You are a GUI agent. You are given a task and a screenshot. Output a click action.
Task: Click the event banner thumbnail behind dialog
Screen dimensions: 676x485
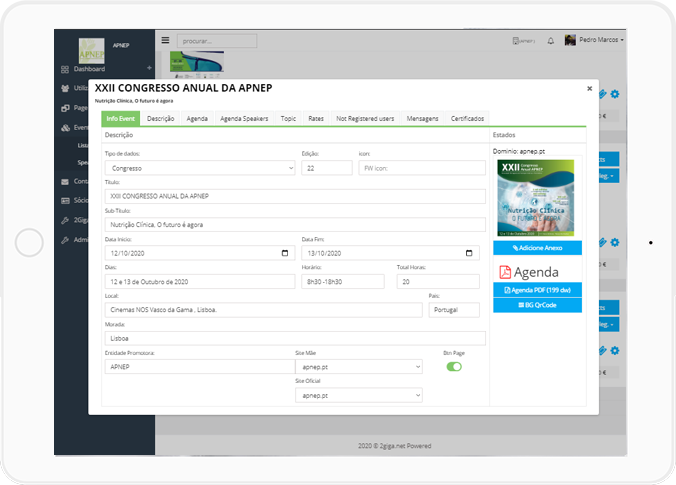197,62
